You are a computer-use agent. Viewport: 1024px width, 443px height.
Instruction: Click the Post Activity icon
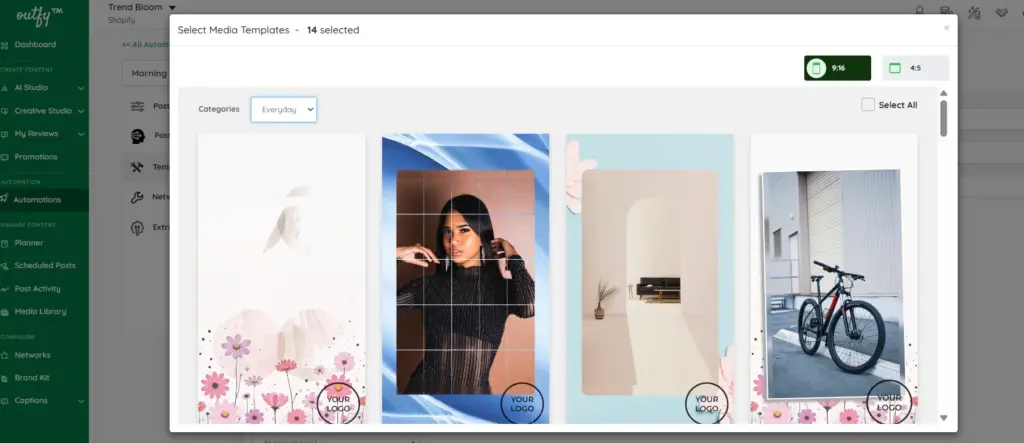pos(5,289)
